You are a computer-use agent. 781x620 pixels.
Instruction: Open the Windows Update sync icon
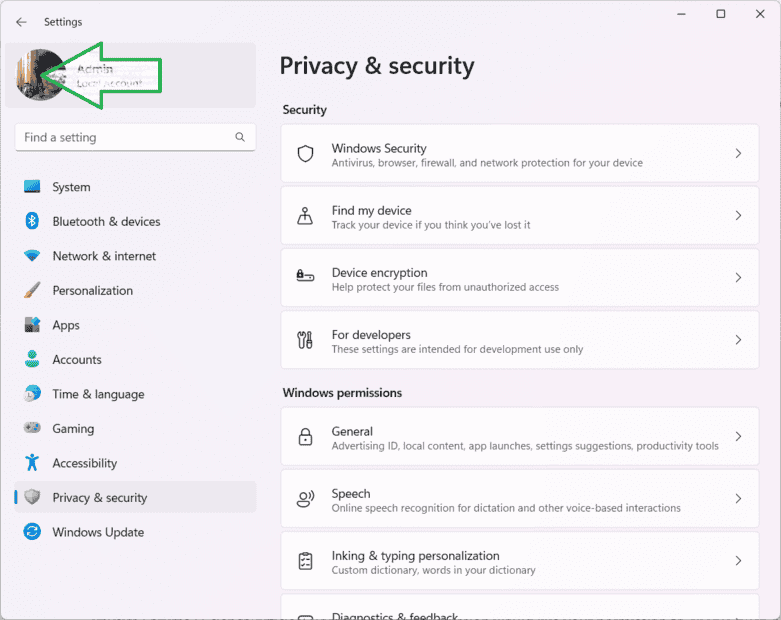coord(32,532)
